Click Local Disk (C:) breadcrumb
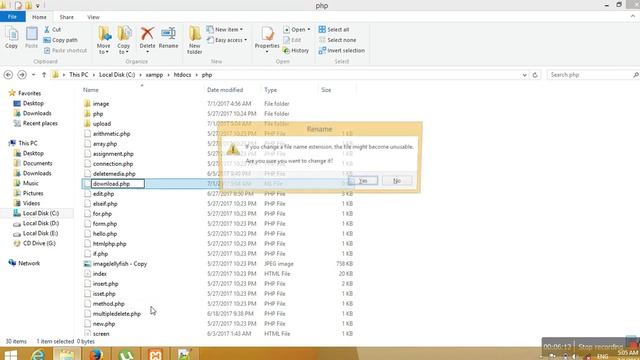This screenshot has width=640, height=360. [117, 75]
